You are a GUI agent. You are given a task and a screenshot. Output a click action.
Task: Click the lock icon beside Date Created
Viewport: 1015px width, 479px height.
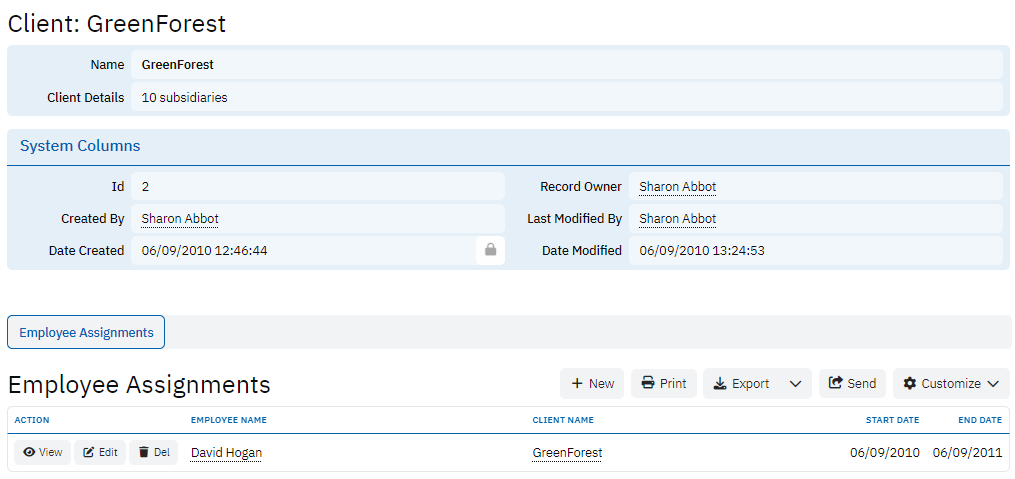pos(490,251)
